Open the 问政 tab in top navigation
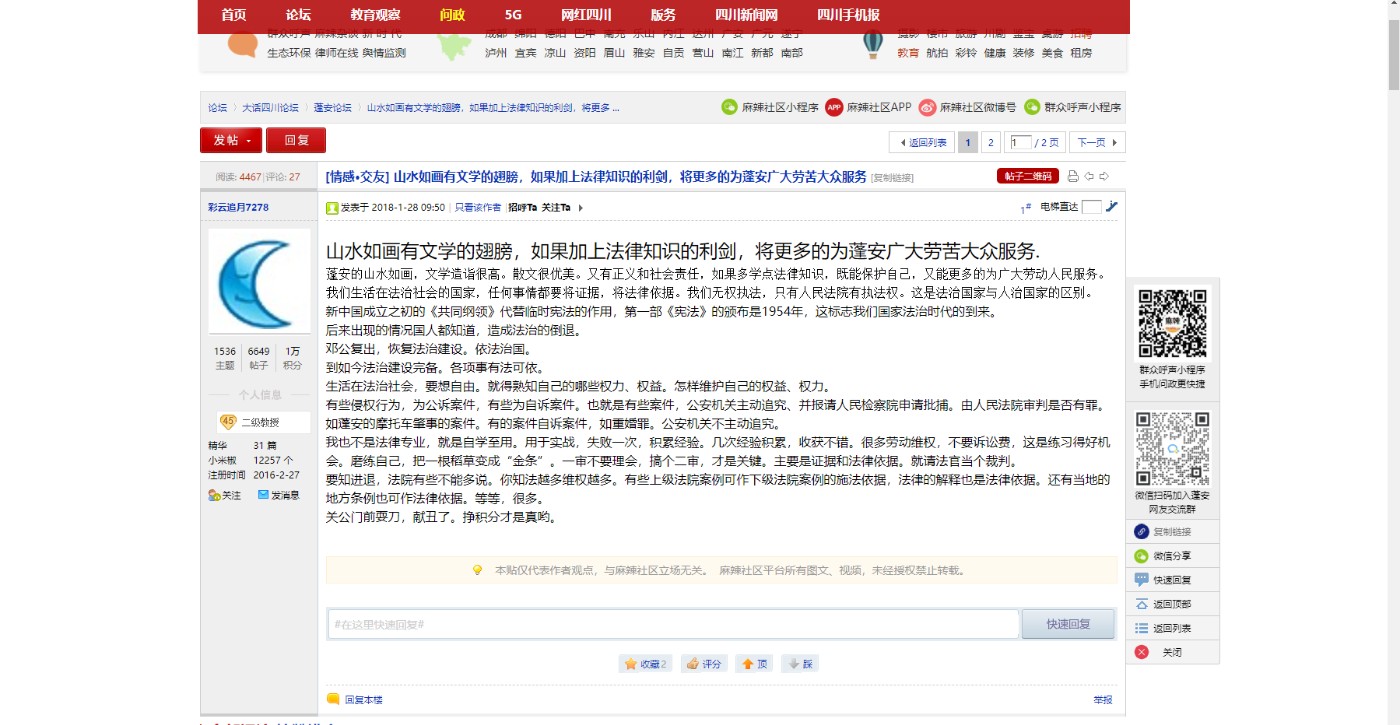Image resolution: width=1400 pixels, height=725 pixels. click(452, 15)
